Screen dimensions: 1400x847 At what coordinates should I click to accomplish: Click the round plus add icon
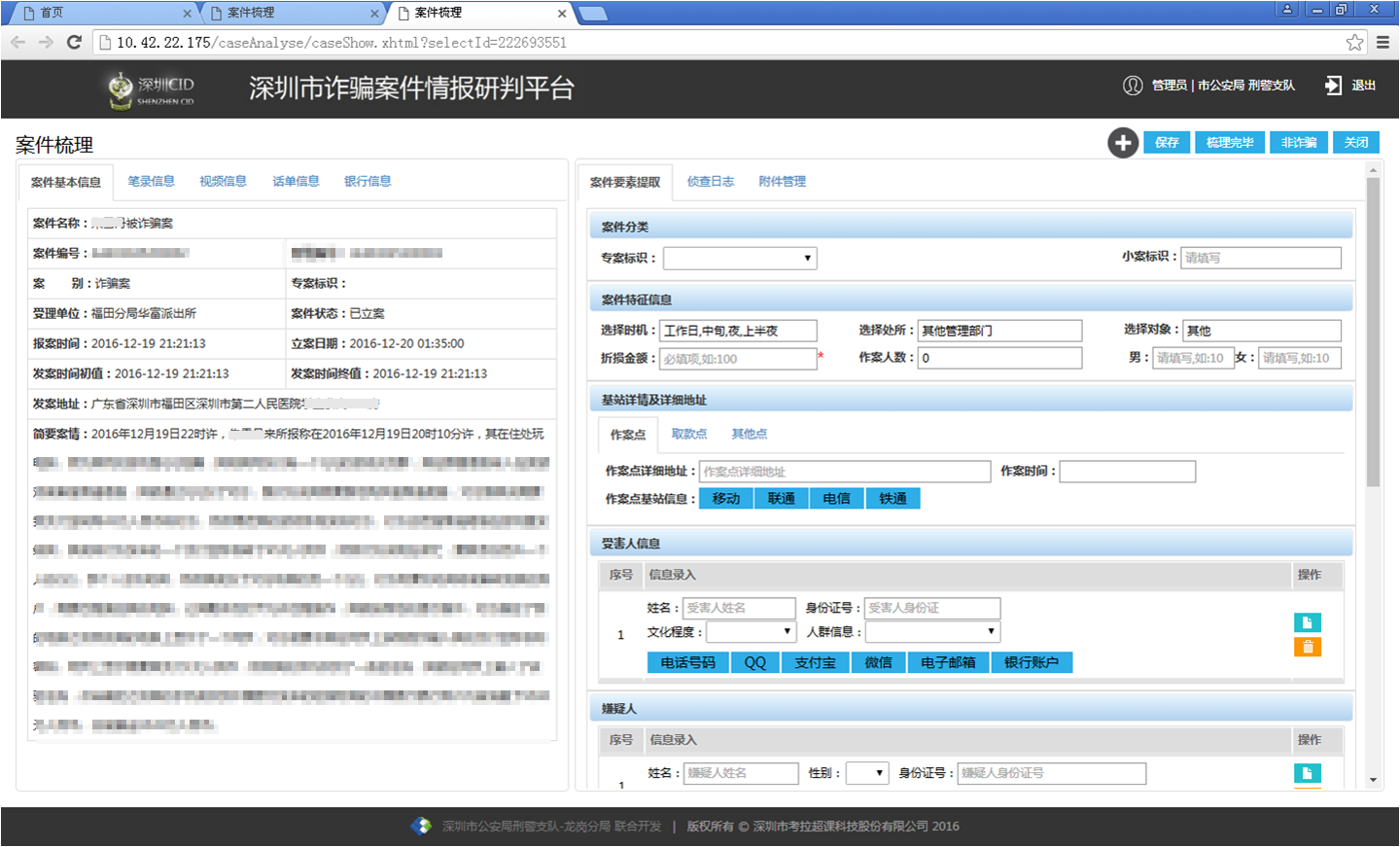[1123, 143]
